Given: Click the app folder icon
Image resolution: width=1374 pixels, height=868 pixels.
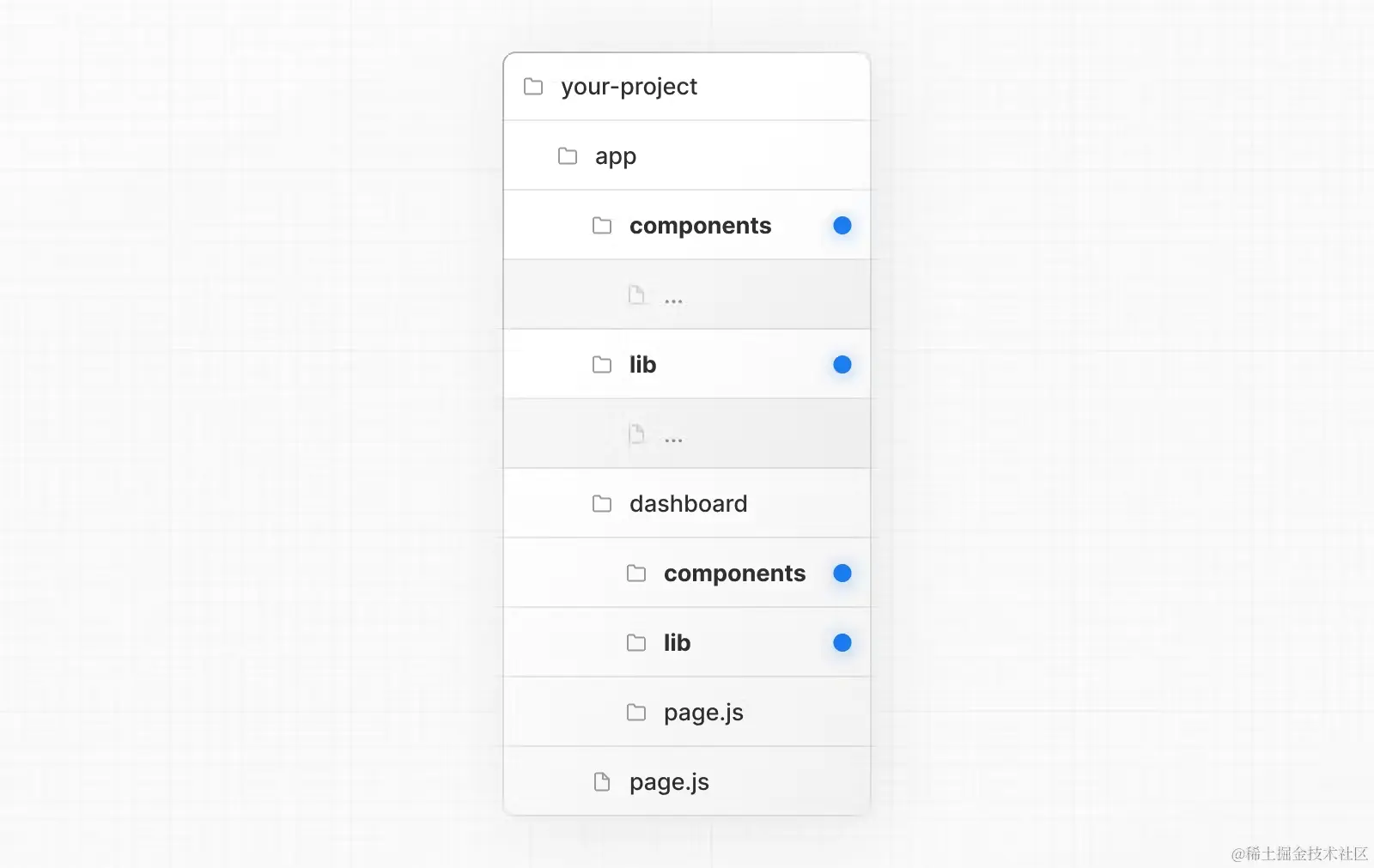Looking at the screenshot, I should (x=568, y=156).
